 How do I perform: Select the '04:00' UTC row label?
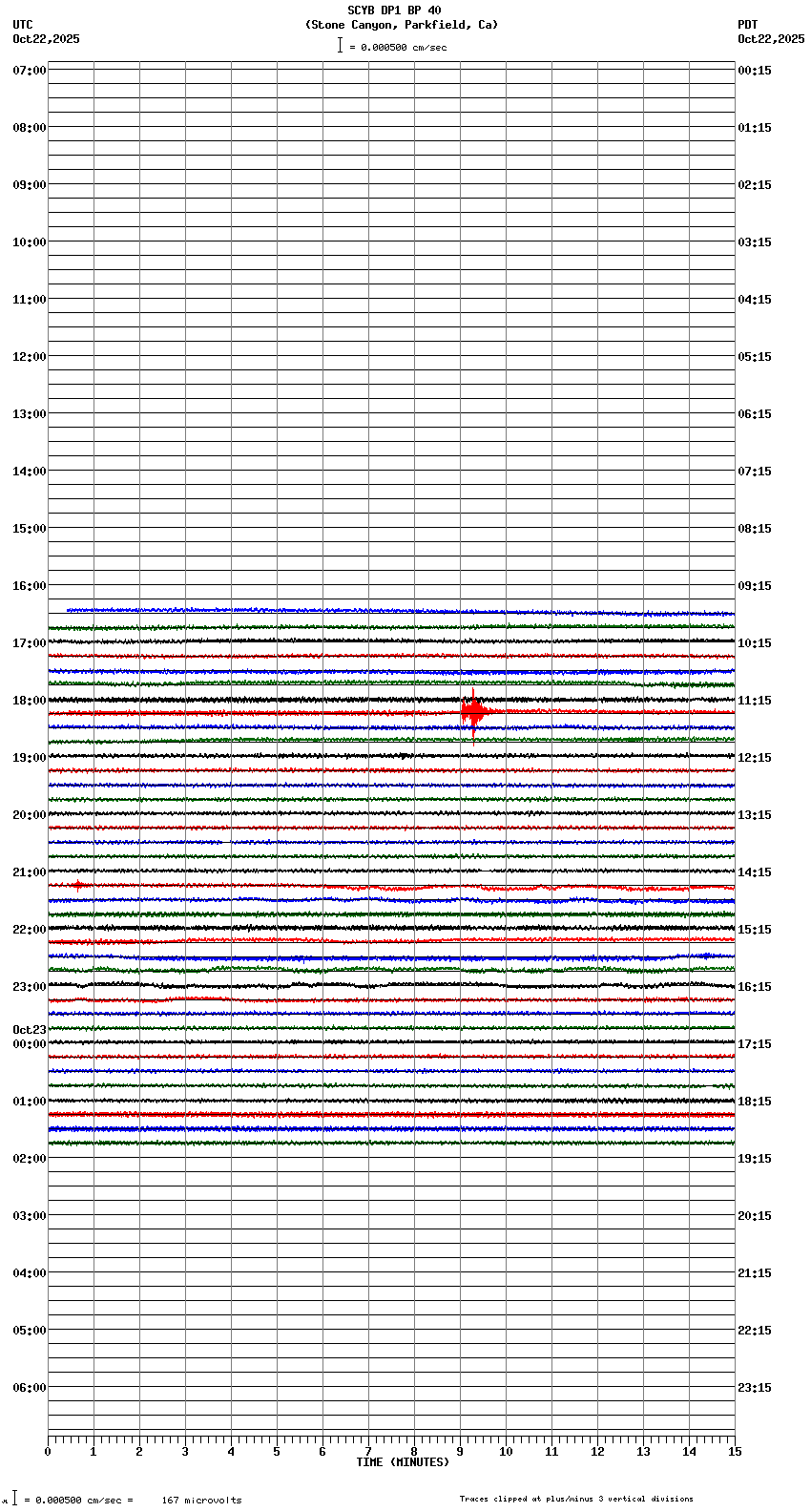(30, 1273)
